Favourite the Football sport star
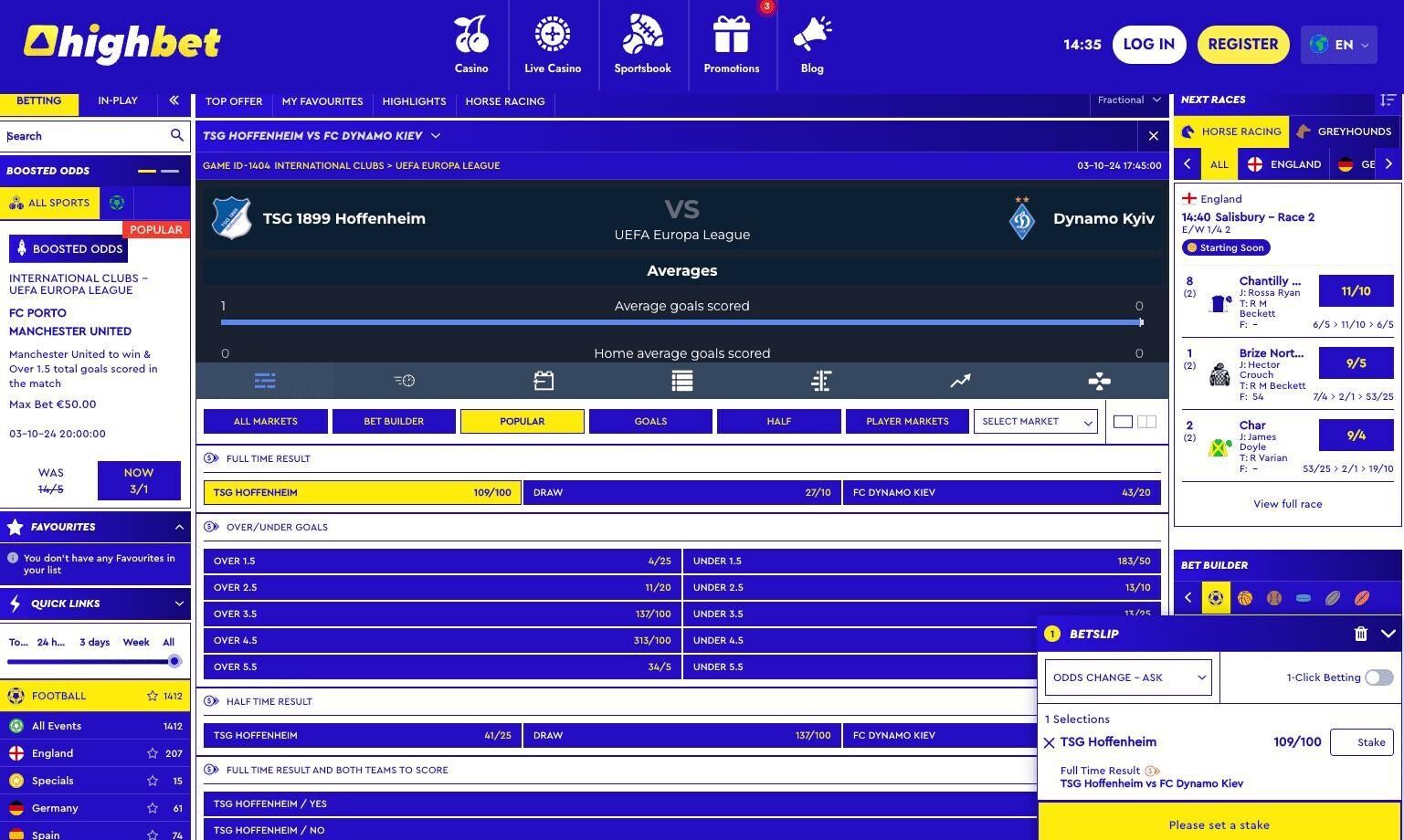This screenshot has height=840, width=1404. 153,696
